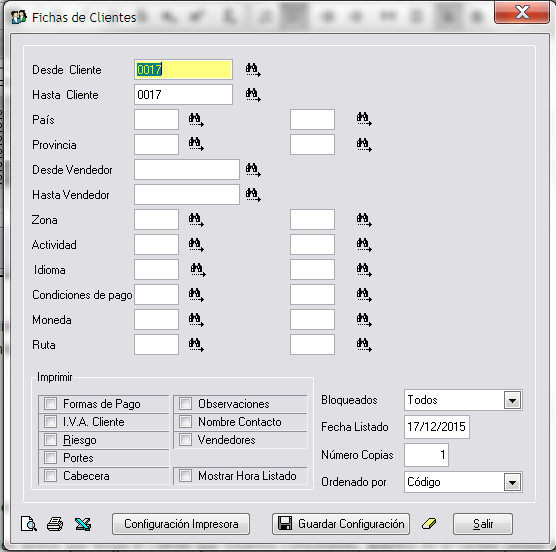Click the Salir button
556x552 pixels.
[x=483, y=524]
